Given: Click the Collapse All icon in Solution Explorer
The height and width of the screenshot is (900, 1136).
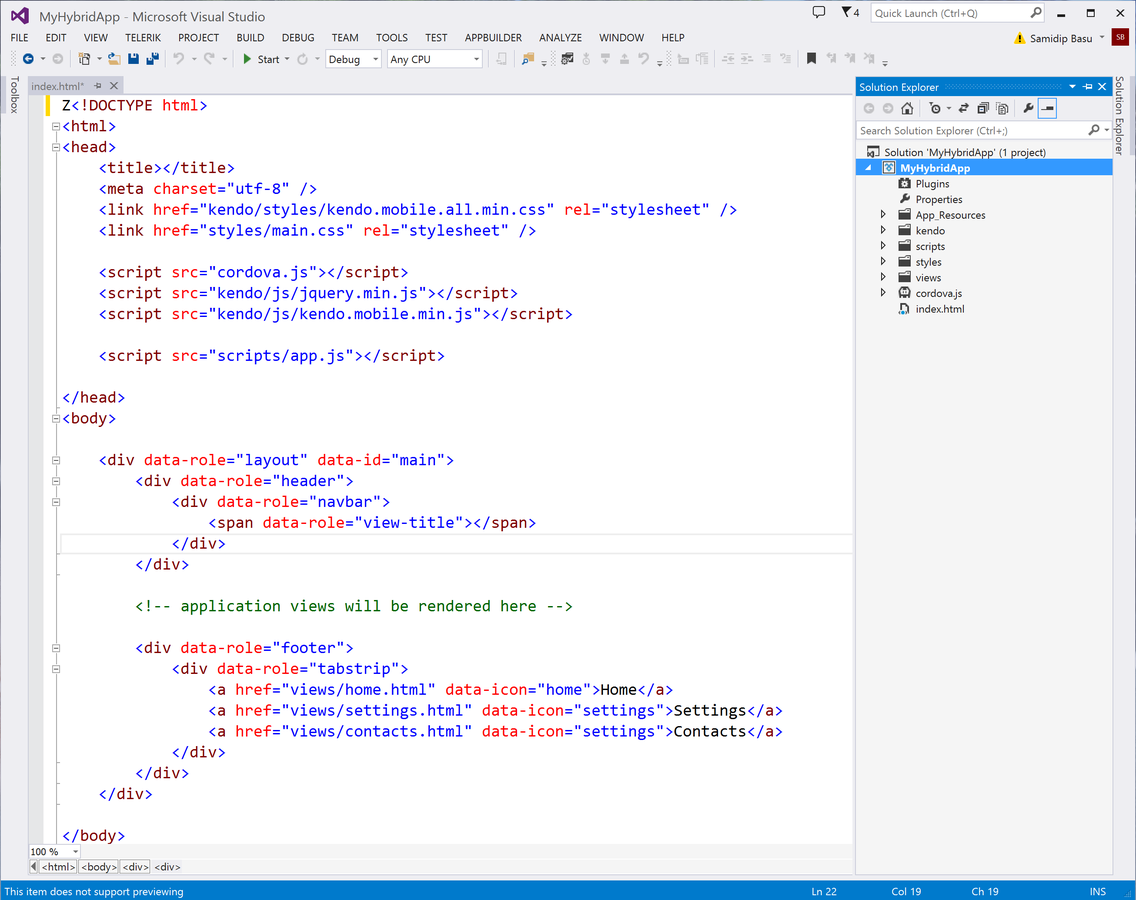Looking at the screenshot, I should [983, 108].
